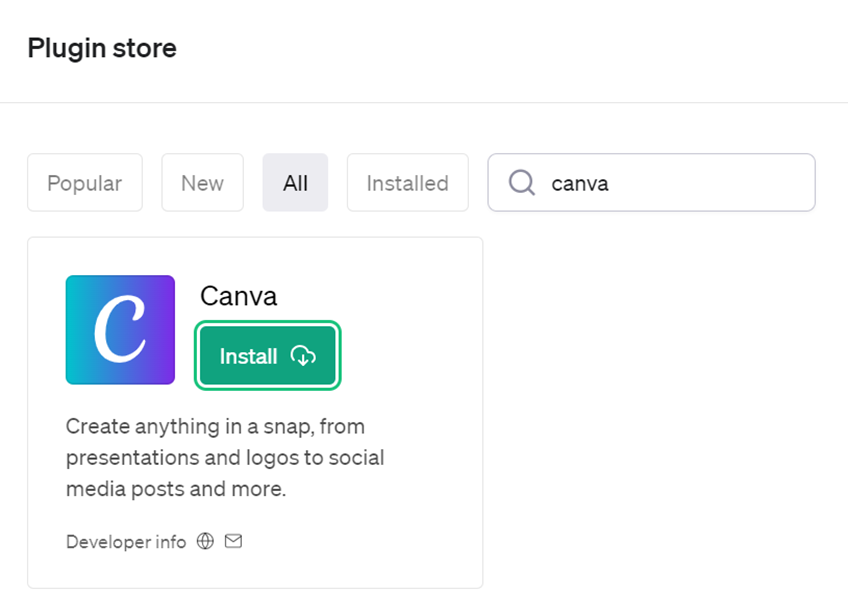Click the download cloud icon inside Install

(x=302, y=356)
